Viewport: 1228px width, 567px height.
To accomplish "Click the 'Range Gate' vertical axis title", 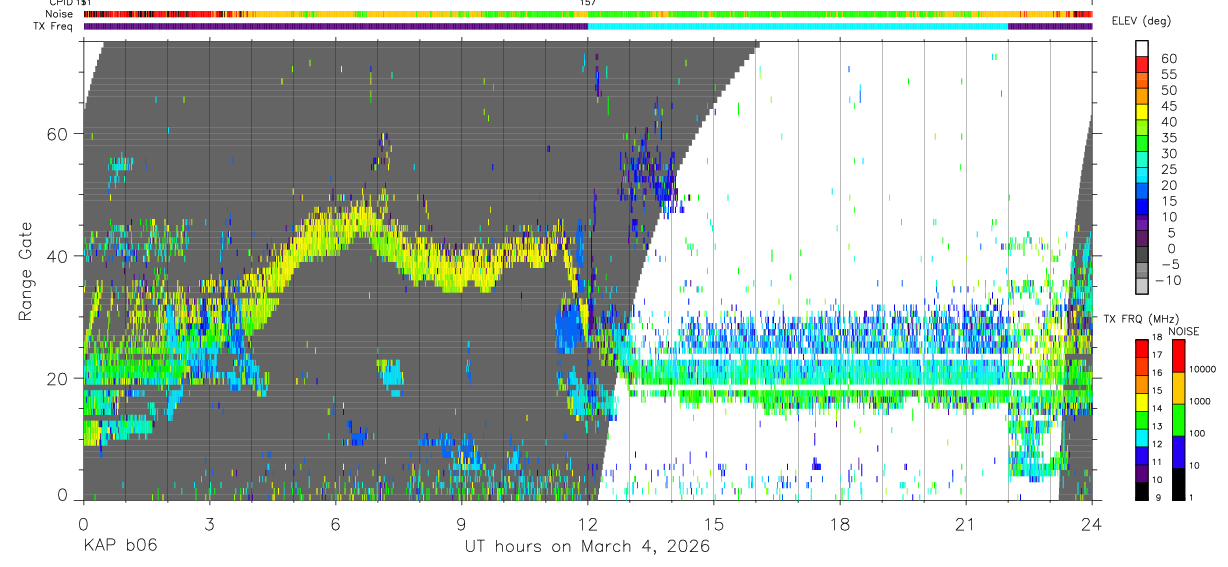I will point(24,272).
